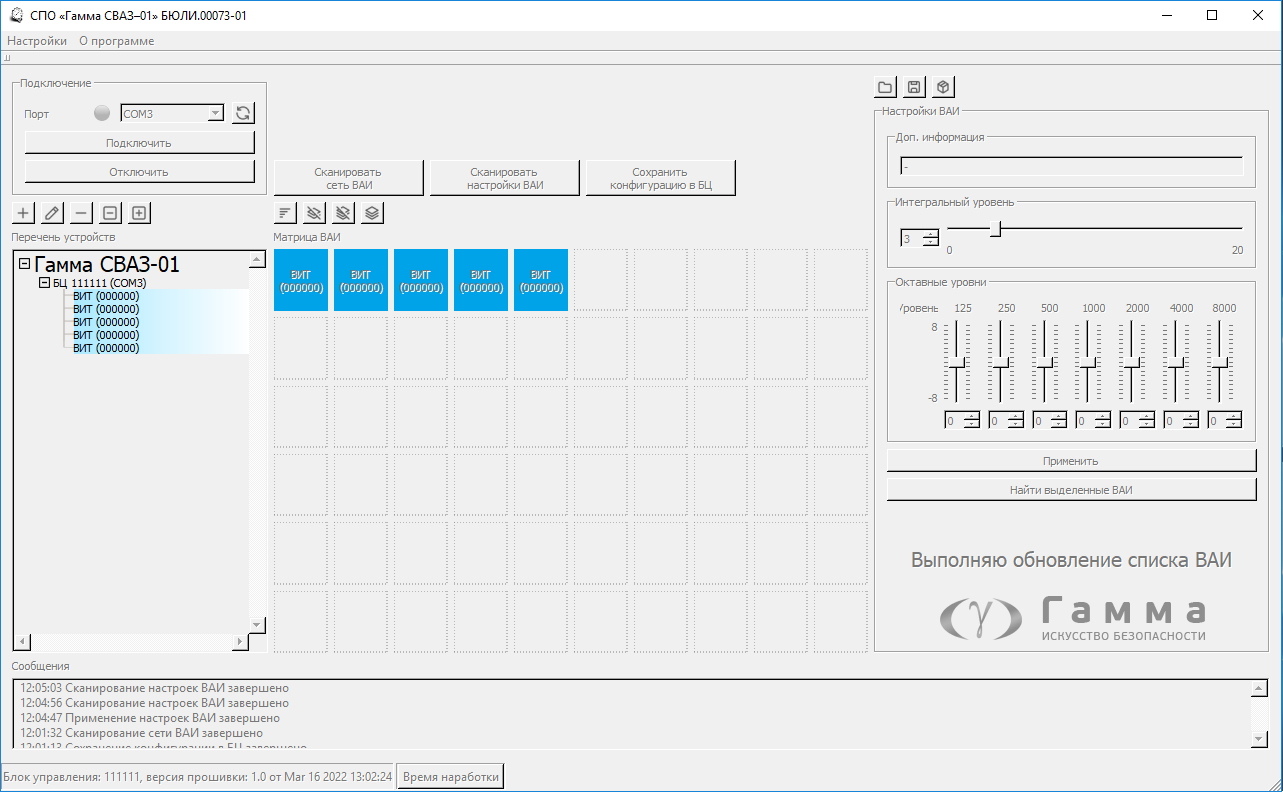Click the spin box under the 2000 slider
Screen dimensions: 1283x792
[1138, 421]
